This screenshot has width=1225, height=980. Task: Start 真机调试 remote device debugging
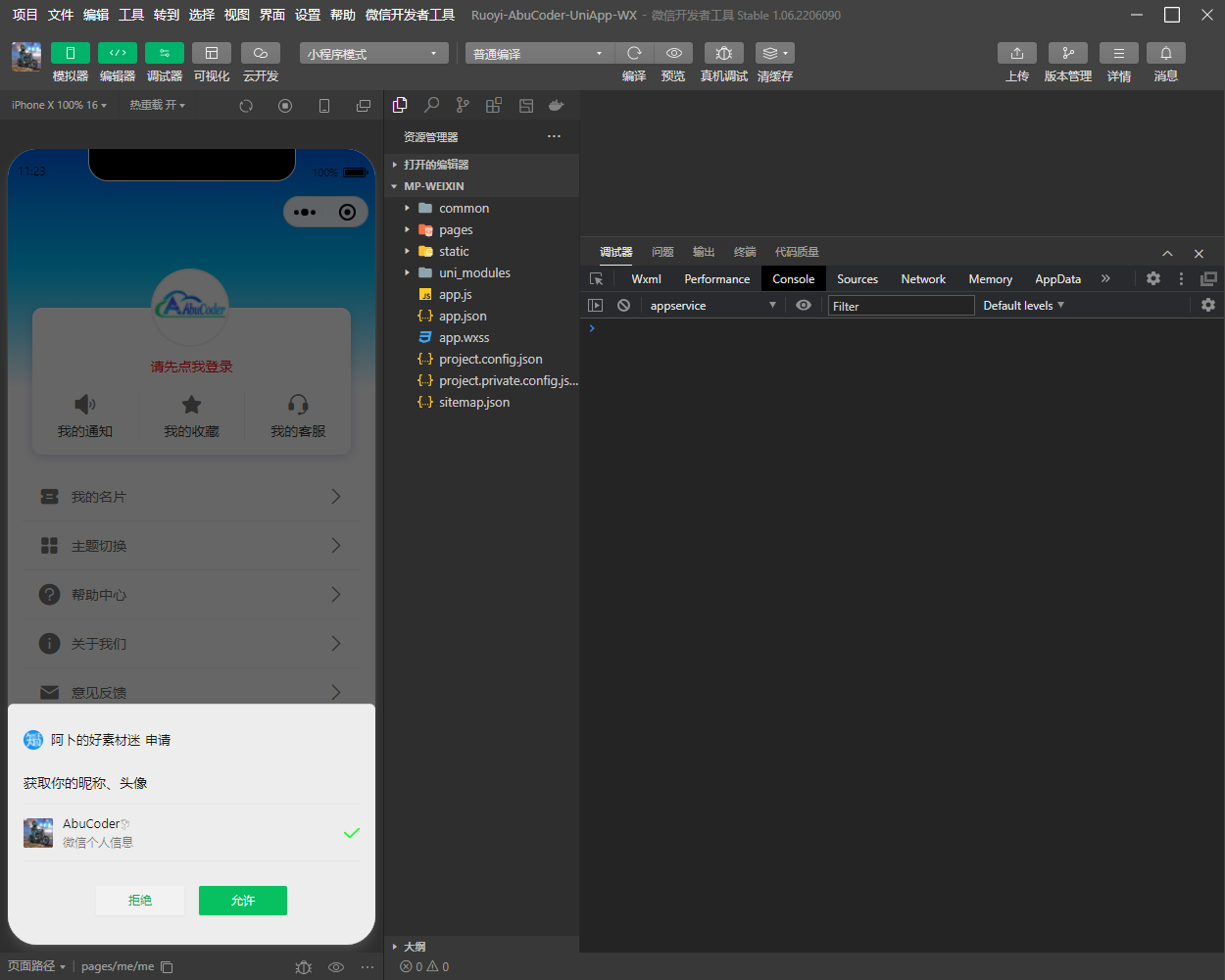724,53
